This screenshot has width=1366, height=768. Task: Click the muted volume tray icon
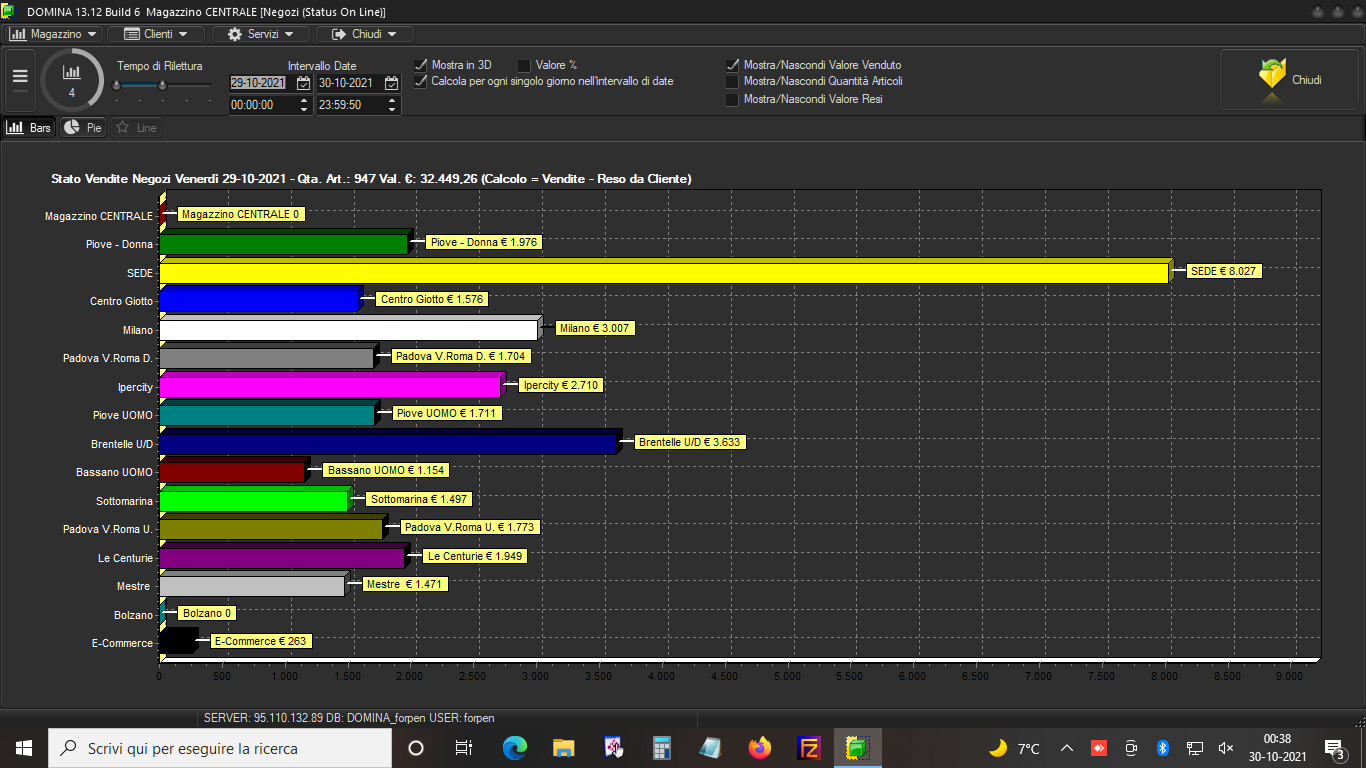[1226, 748]
